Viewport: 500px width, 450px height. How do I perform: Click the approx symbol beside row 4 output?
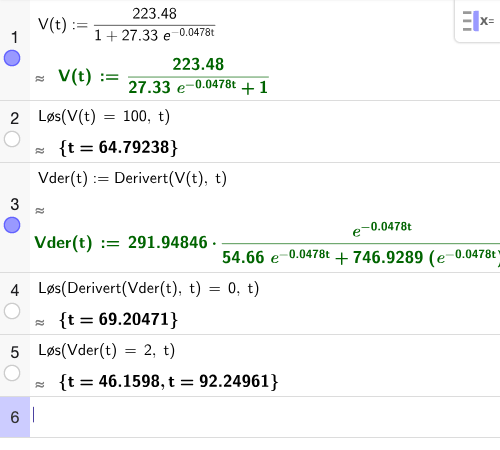tap(40, 323)
